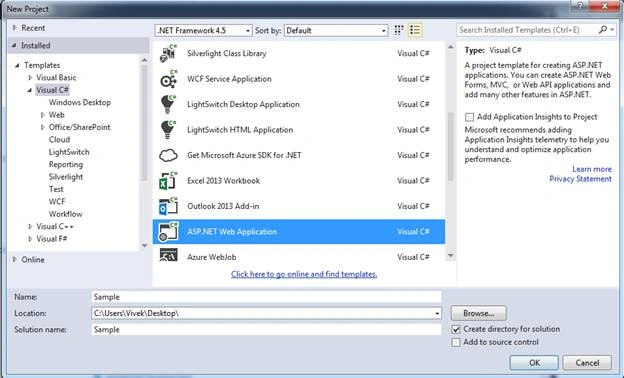624x378 pixels.
Task: Click the template list scrollbar thumb
Action: (x=451, y=147)
